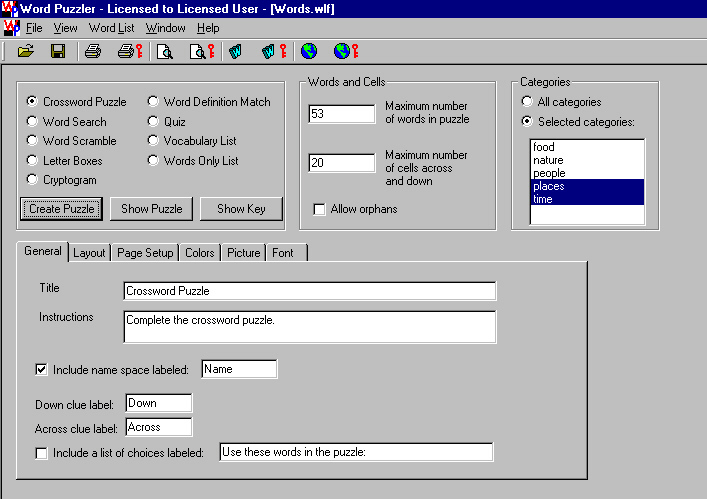Click the maximum cells across and down field
Screen dimensions: 707x499
click(x=342, y=163)
